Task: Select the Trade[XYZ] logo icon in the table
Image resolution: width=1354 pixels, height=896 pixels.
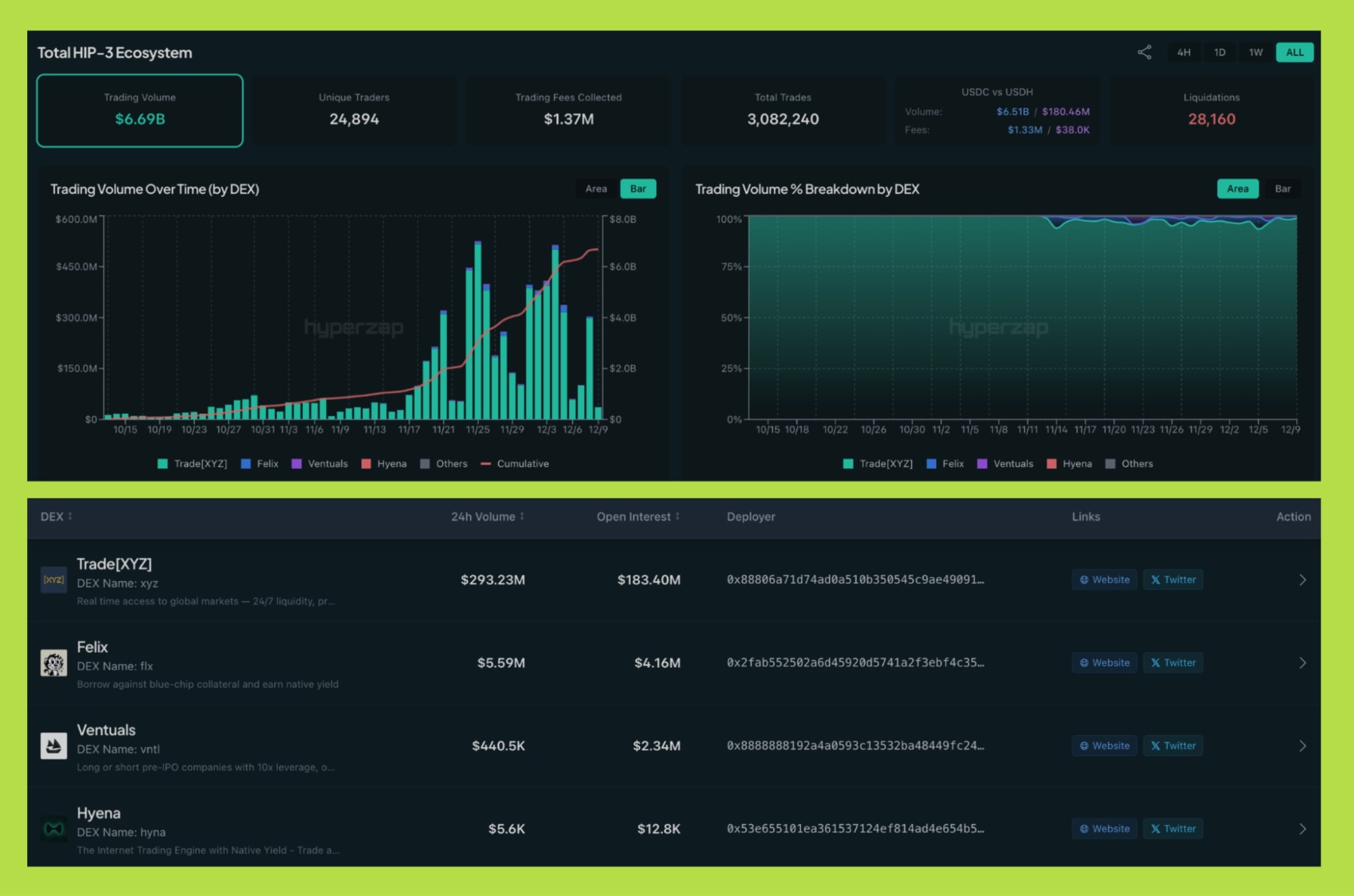Action: click(x=54, y=580)
